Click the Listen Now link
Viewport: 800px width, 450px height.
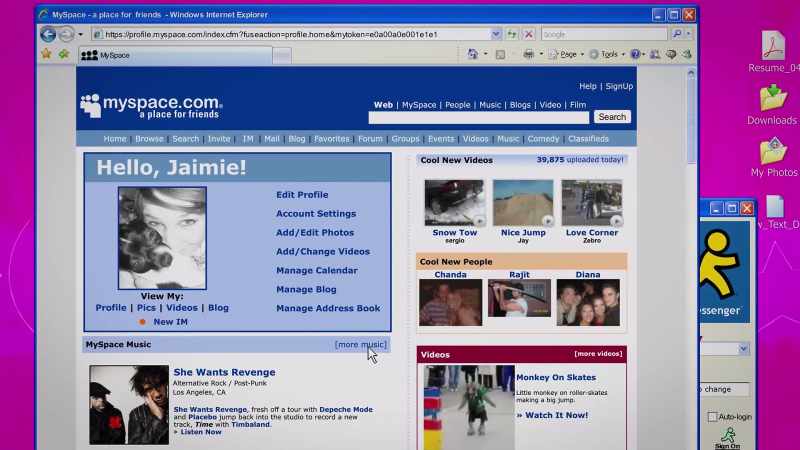point(201,432)
